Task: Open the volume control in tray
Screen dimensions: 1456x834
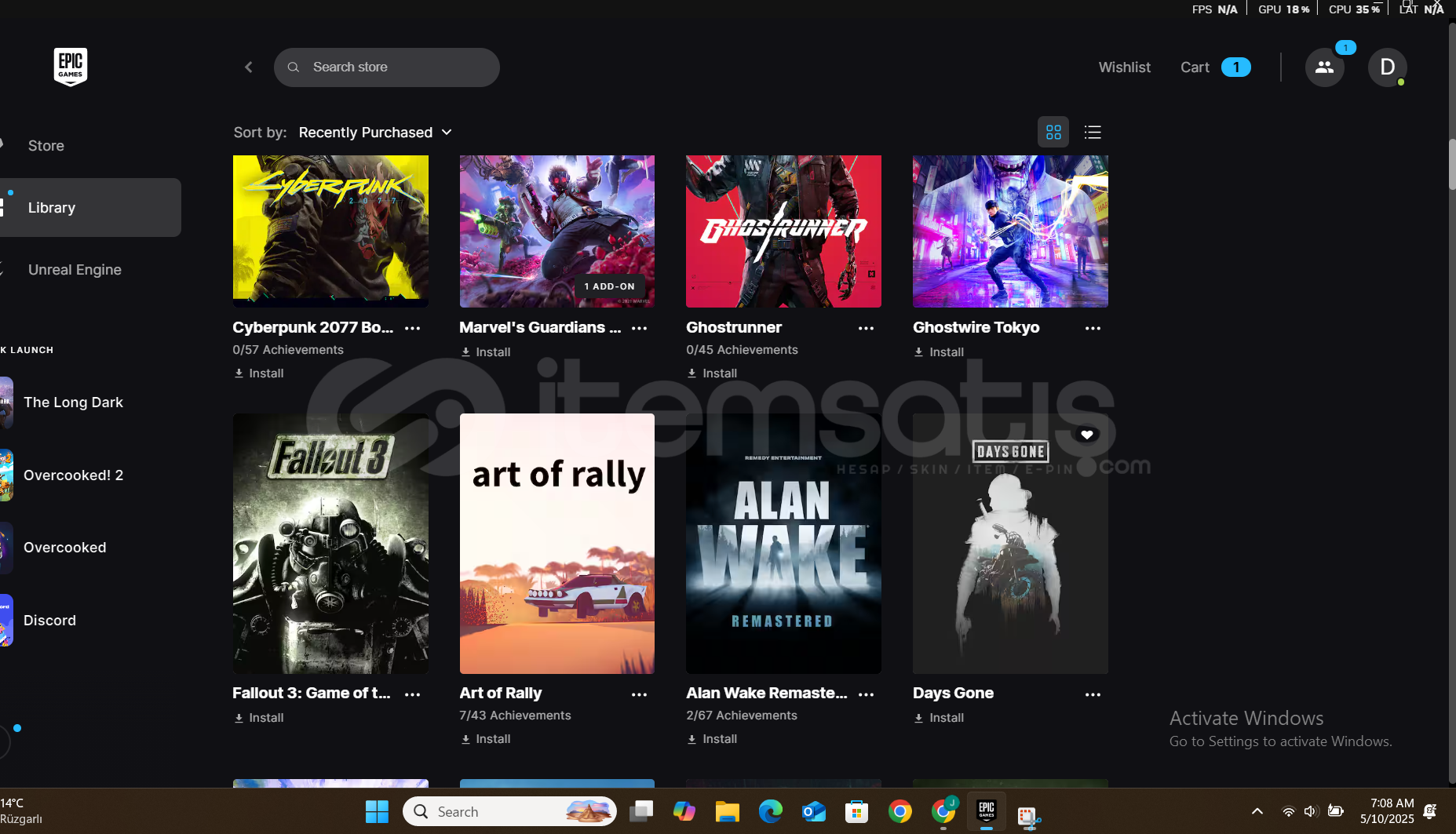Action: coord(1310,812)
